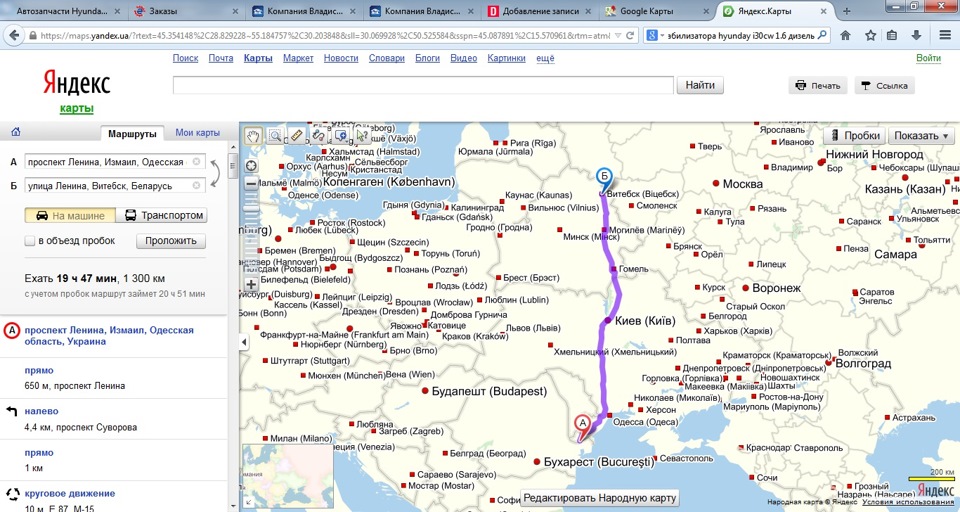This screenshot has width=960, height=512.
Task: Open 'ещё' more services menu
Action: click(x=545, y=58)
